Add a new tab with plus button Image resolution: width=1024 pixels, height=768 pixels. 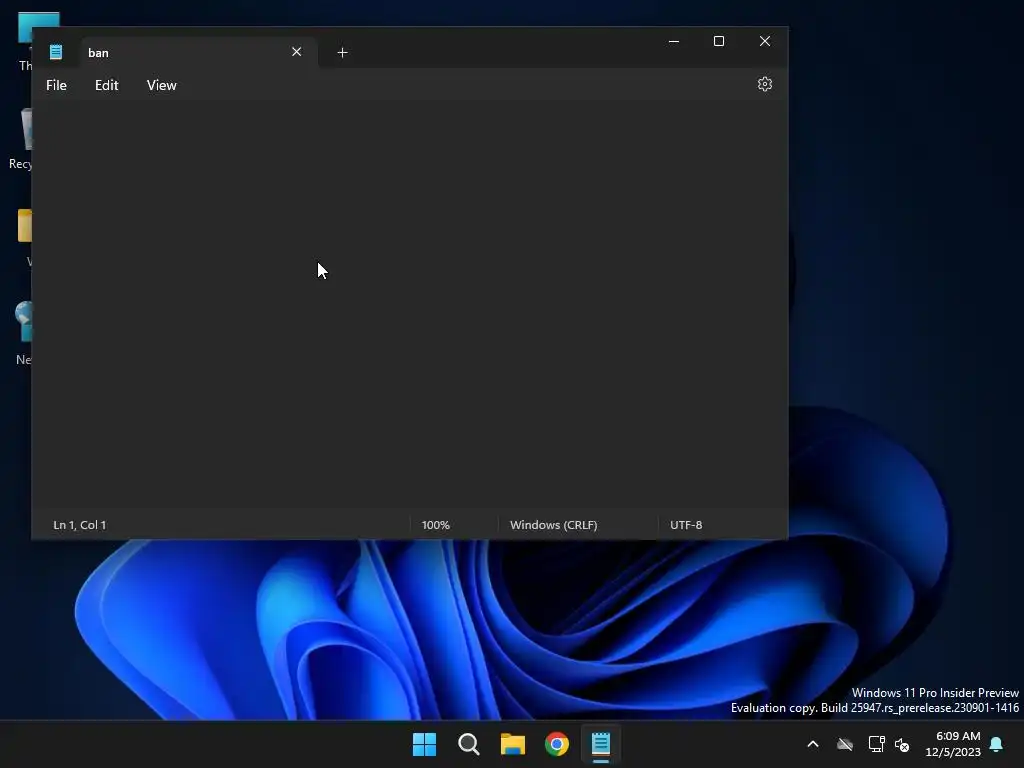tap(342, 52)
